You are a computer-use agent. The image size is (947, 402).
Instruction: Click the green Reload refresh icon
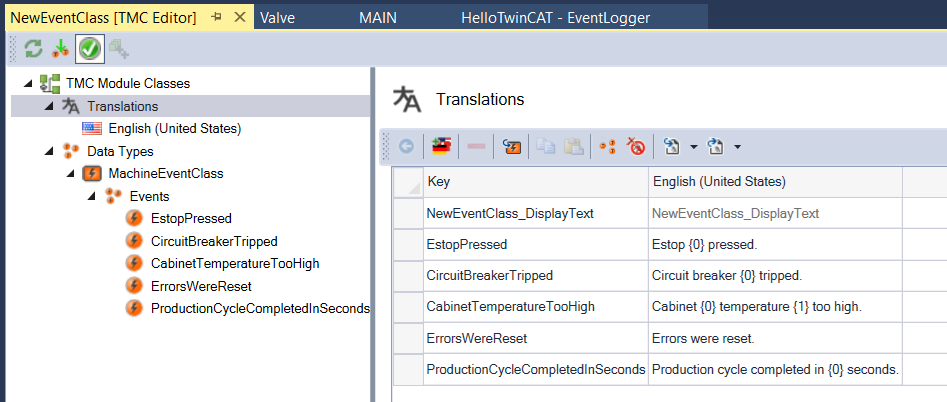(x=33, y=48)
